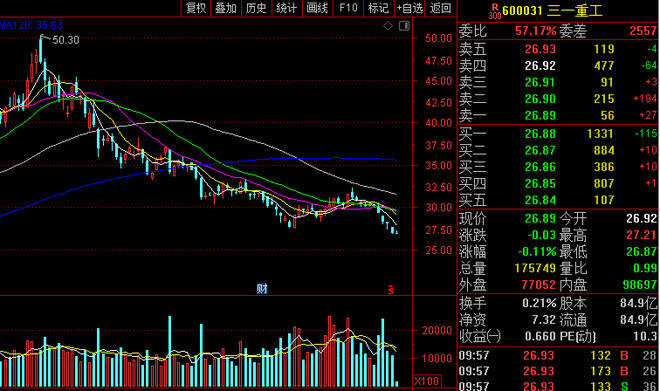Click the 返回 return button

click(x=440, y=8)
